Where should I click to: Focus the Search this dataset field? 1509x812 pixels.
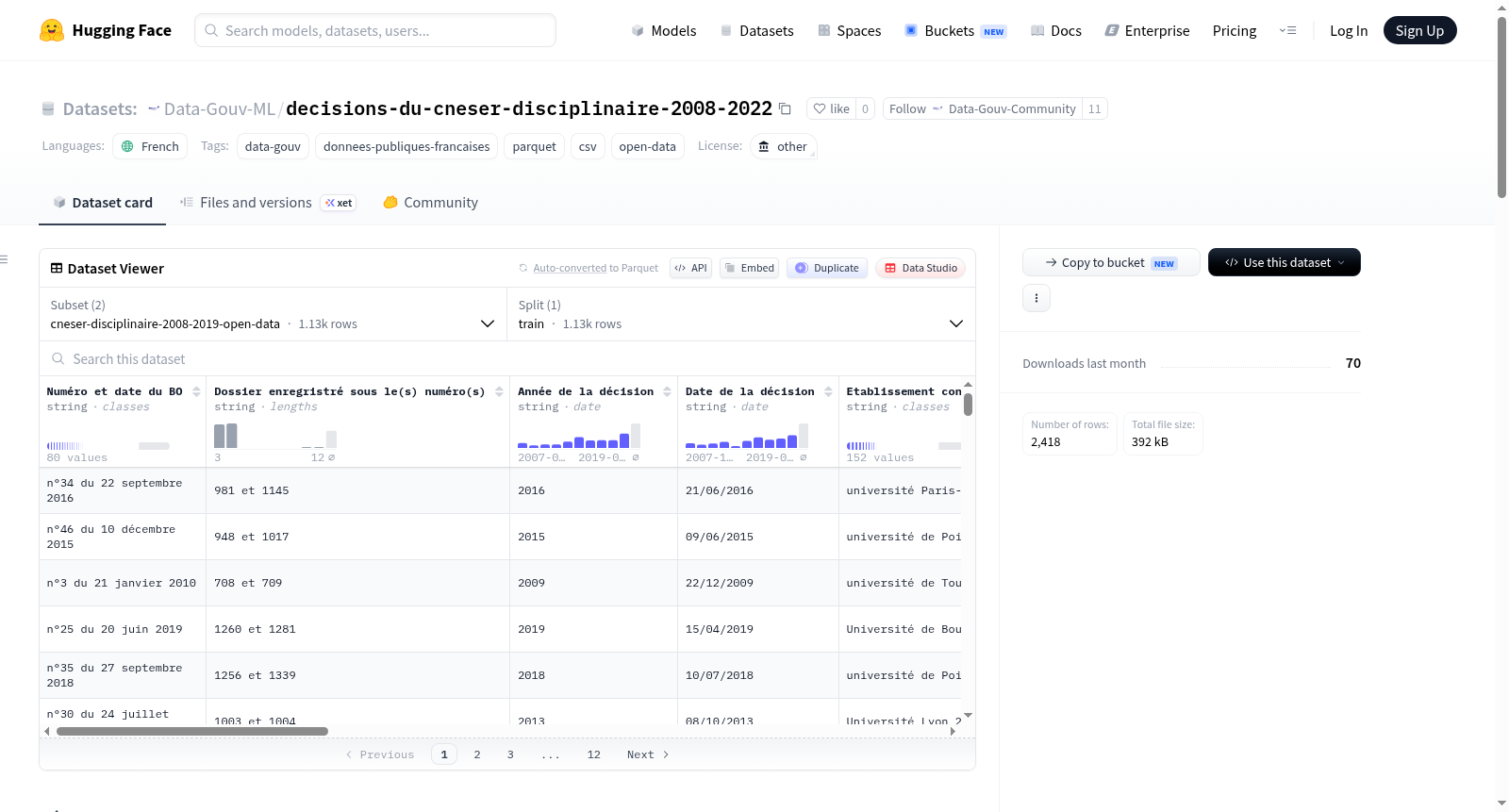pyautogui.click(x=507, y=358)
